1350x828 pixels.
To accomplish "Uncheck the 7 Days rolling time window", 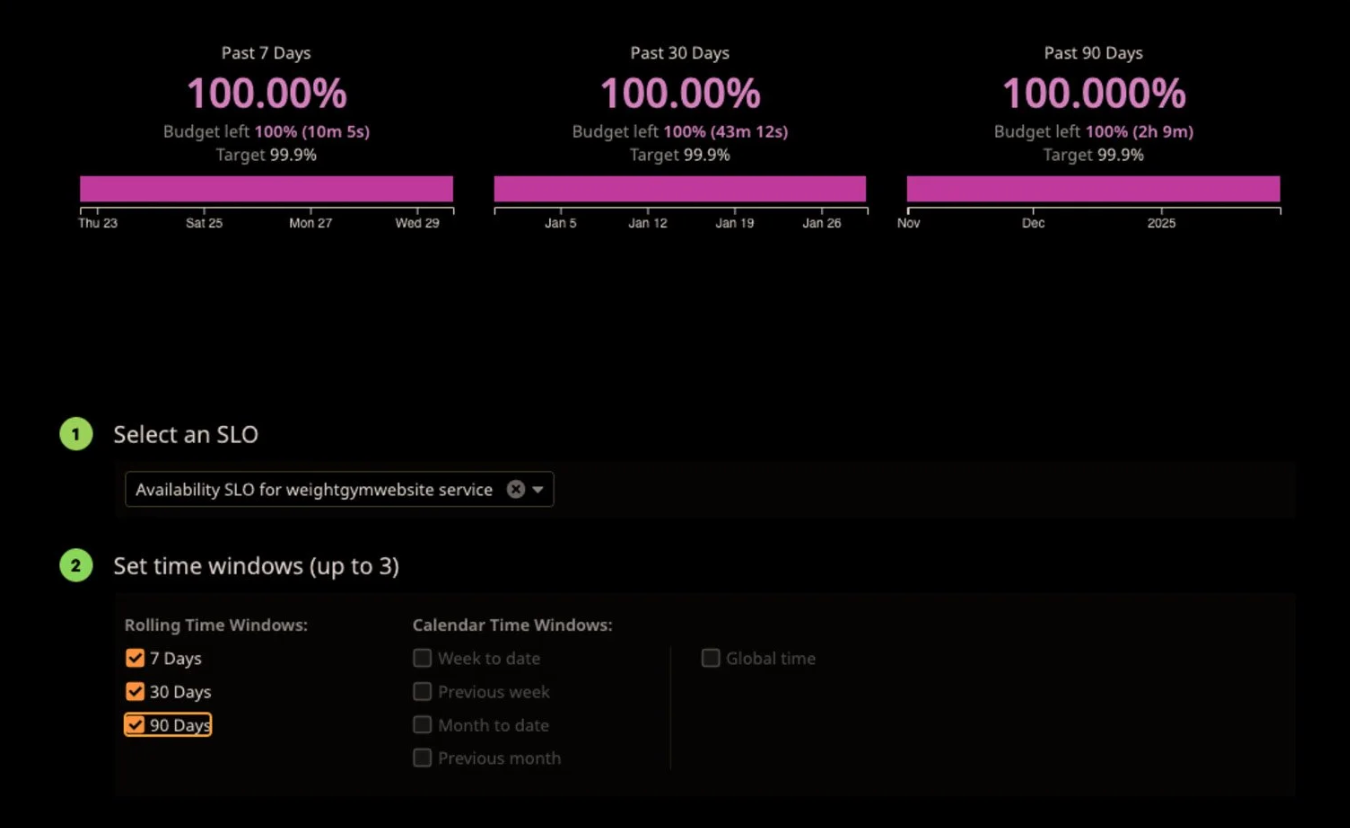I will coord(135,658).
